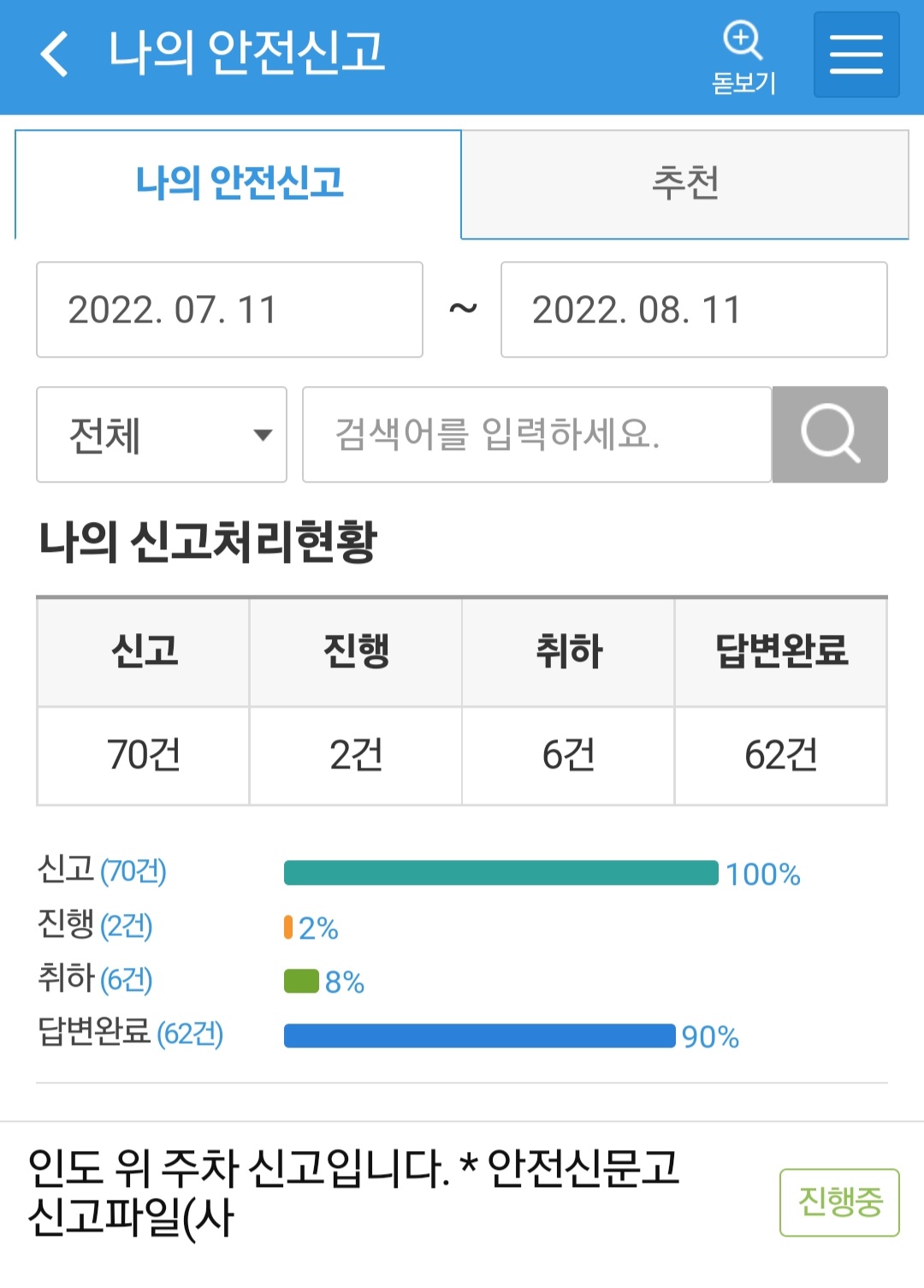Viewport: 924px width, 1288px height.
Task: Switch to the 나의 안전신고 tab
Action: [x=239, y=184]
